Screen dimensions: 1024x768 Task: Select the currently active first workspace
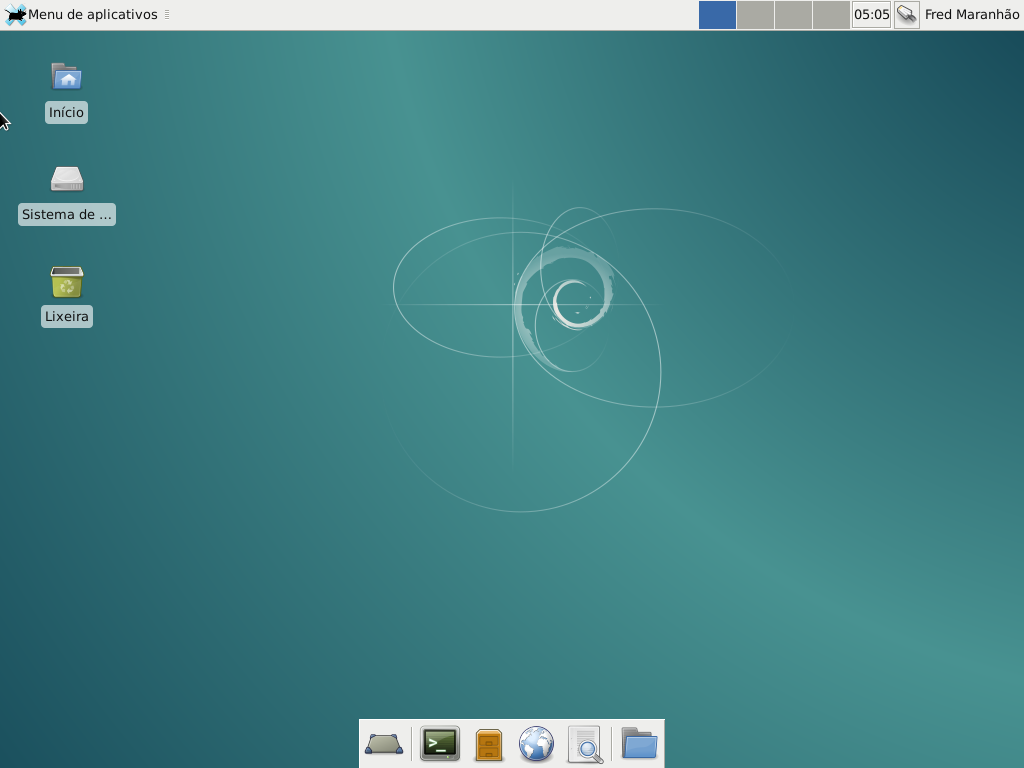[x=717, y=15]
